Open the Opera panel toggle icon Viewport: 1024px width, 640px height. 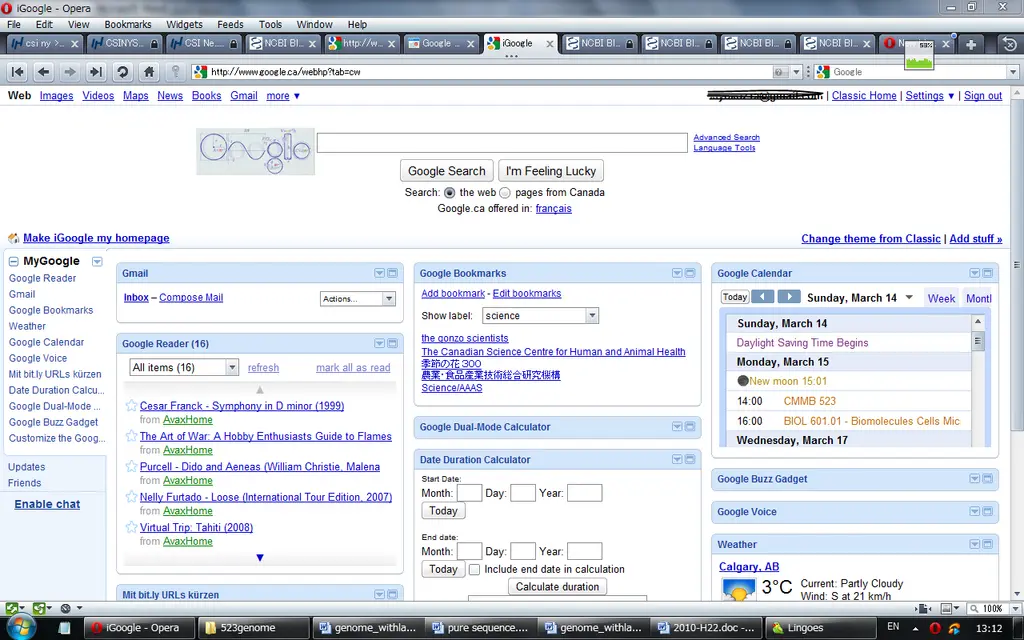(x=11, y=609)
